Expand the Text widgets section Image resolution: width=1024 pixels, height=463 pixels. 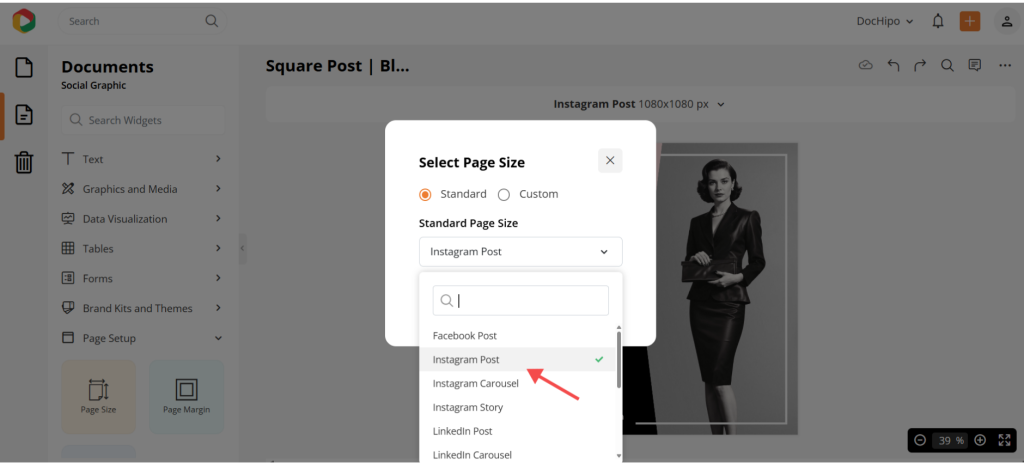click(142, 159)
